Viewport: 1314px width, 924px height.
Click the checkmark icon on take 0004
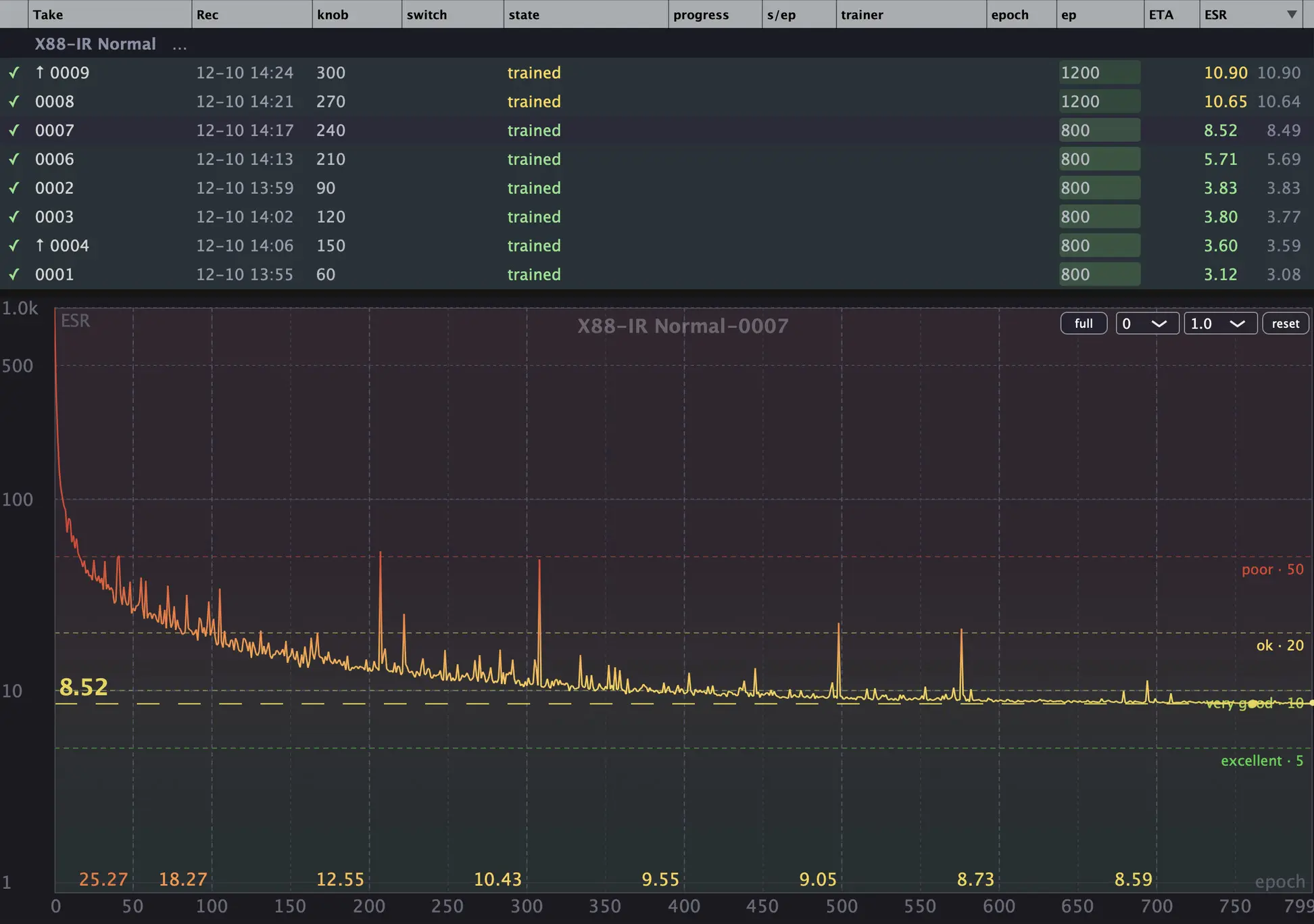pyautogui.click(x=14, y=245)
